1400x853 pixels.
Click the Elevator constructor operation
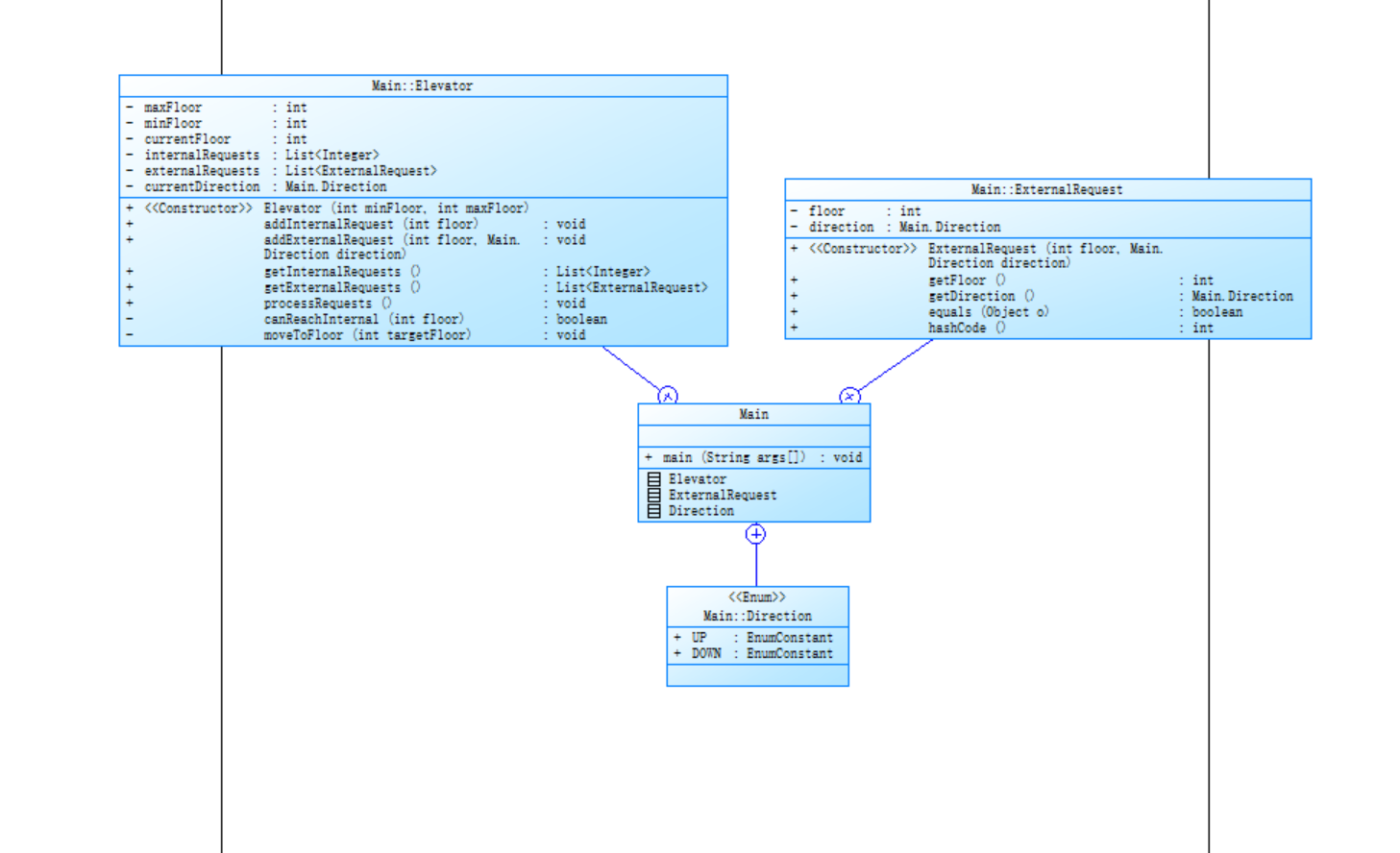tap(327, 208)
